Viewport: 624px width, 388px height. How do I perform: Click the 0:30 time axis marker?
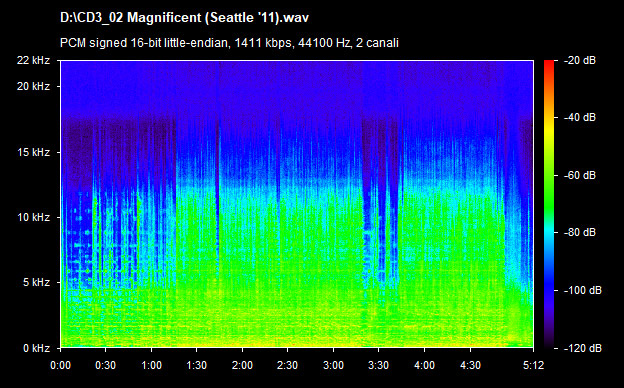105,365
